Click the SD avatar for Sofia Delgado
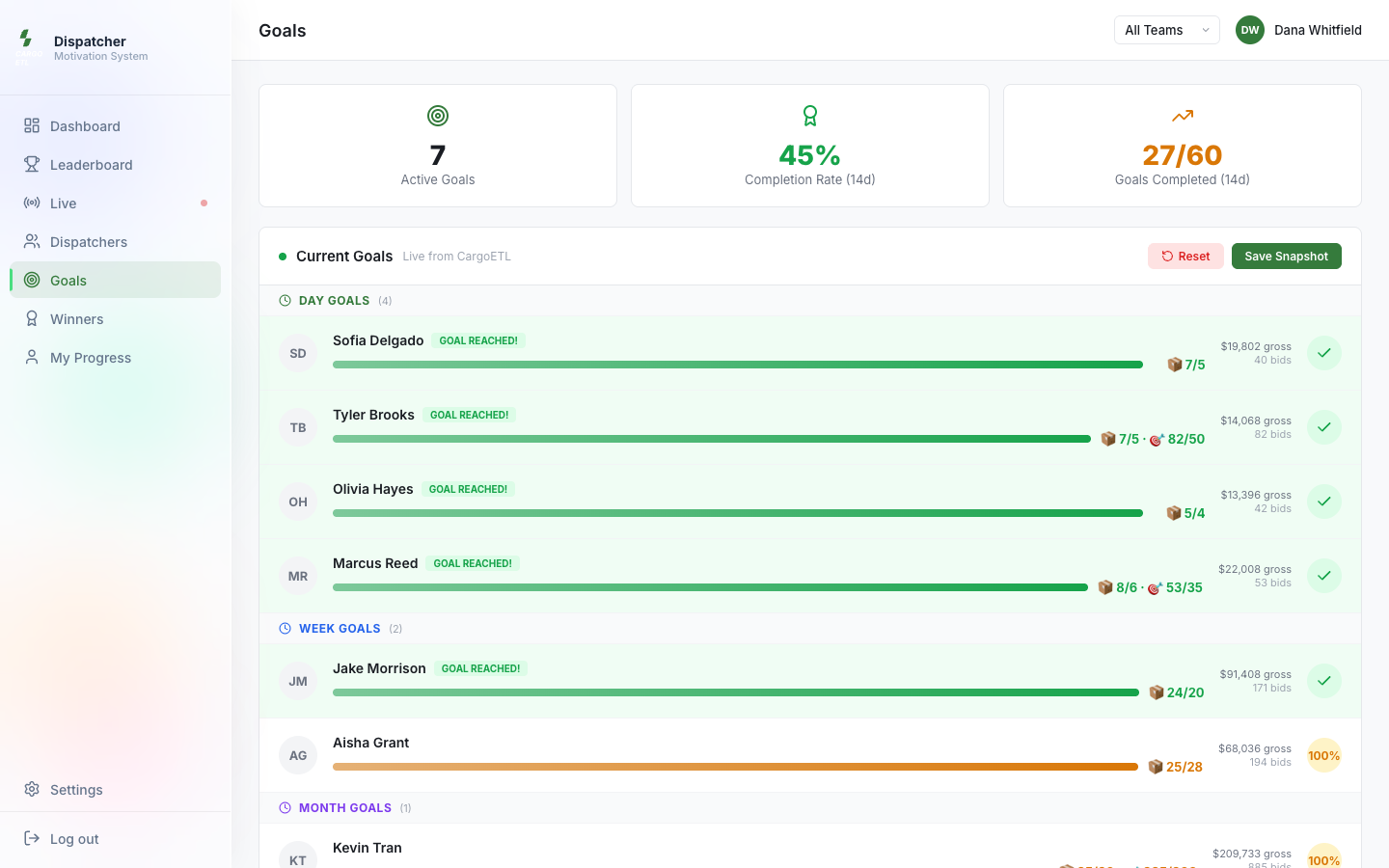Image resolution: width=1389 pixels, height=868 pixels. (x=298, y=353)
